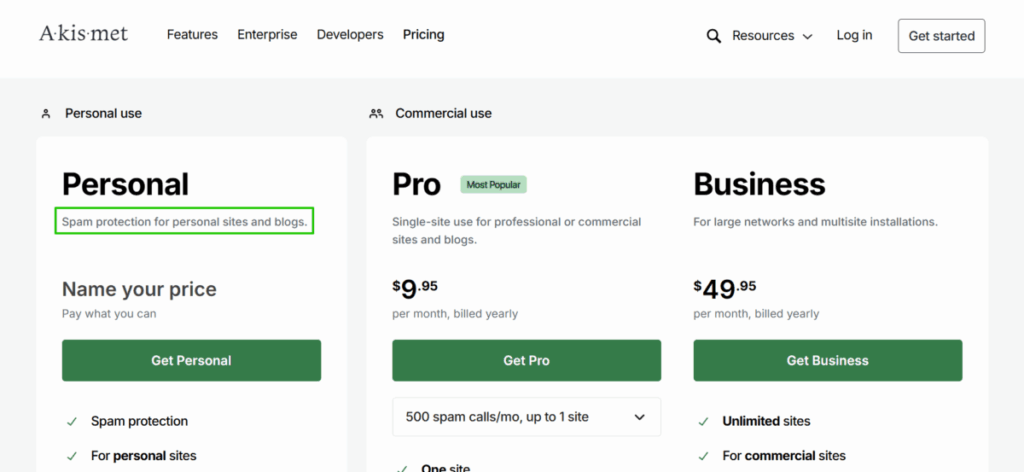
Task: Open search with the magnifying glass icon
Action: pos(713,36)
